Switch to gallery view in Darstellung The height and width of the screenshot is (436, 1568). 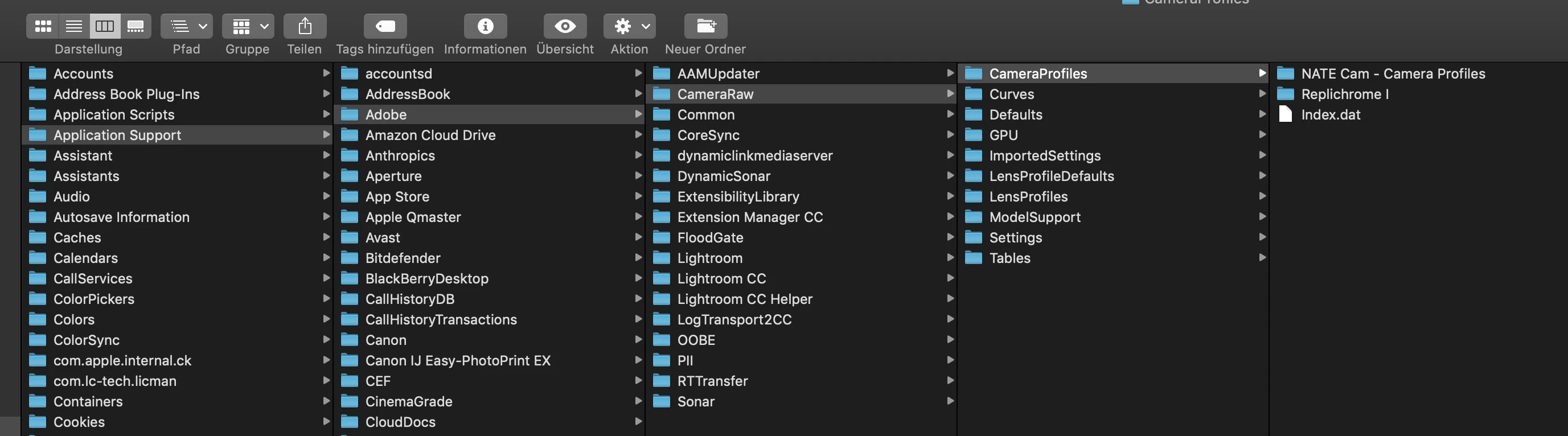coord(136,26)
